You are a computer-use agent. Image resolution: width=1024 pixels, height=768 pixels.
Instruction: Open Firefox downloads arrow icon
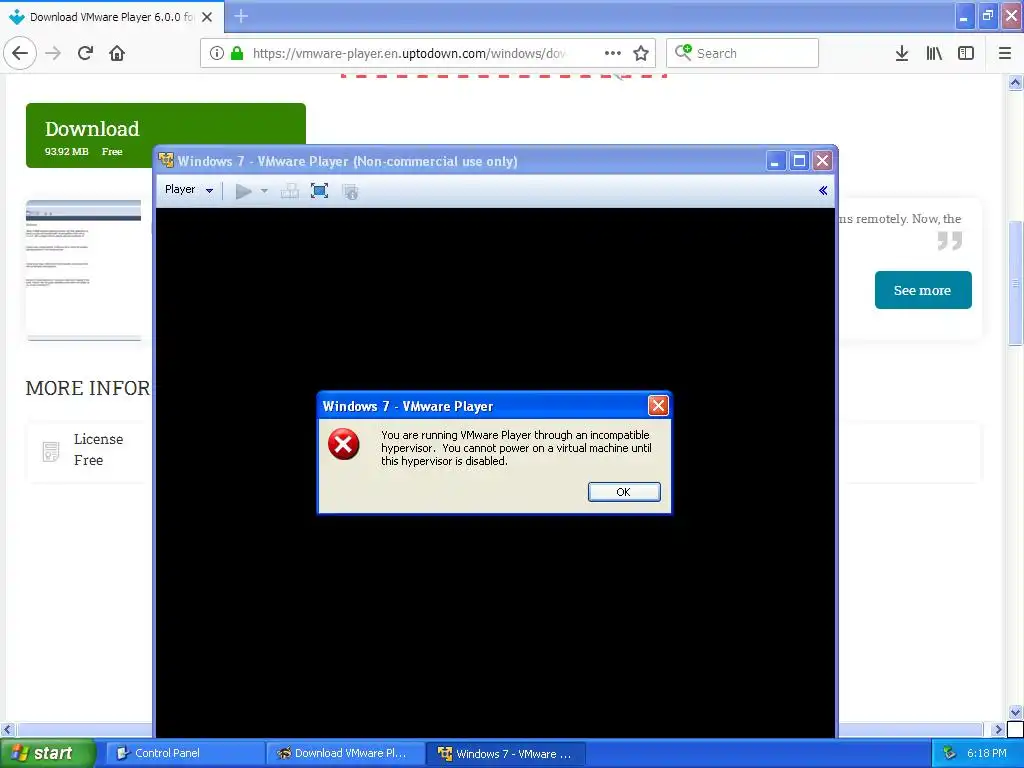pyautogui.click(x=902, y=53)
